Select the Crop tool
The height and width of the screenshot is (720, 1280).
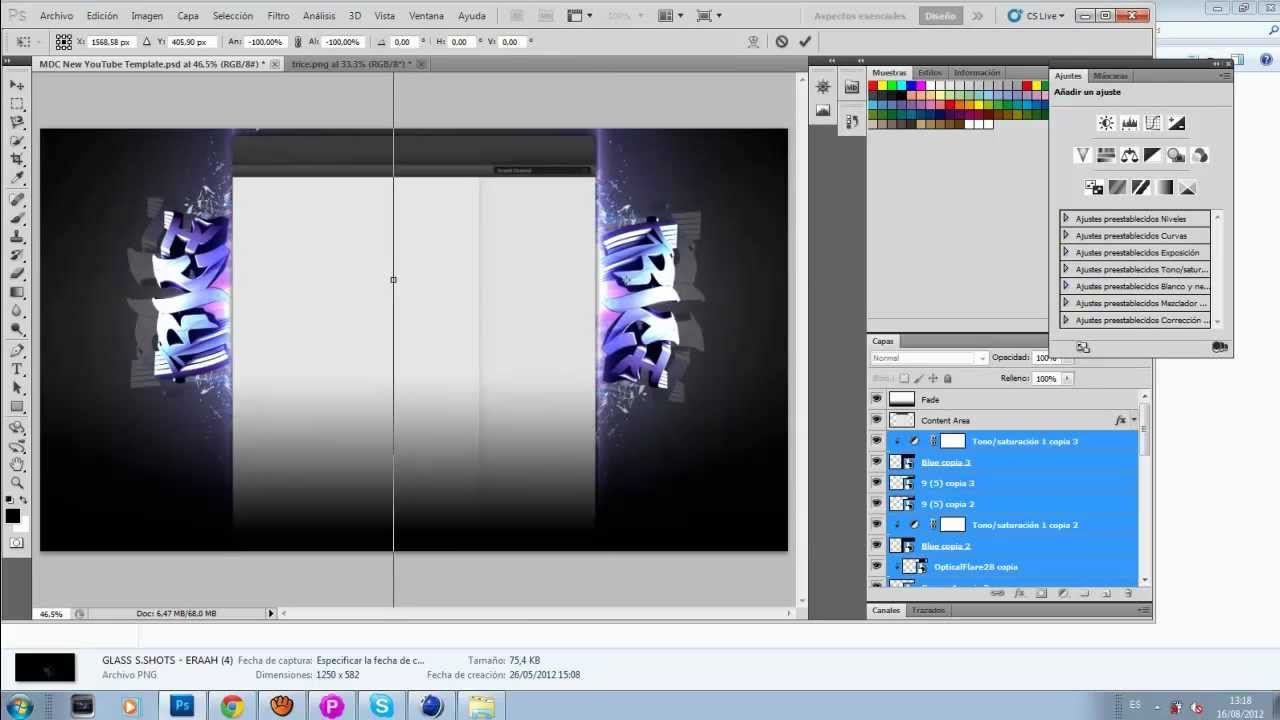coord(17,160)
